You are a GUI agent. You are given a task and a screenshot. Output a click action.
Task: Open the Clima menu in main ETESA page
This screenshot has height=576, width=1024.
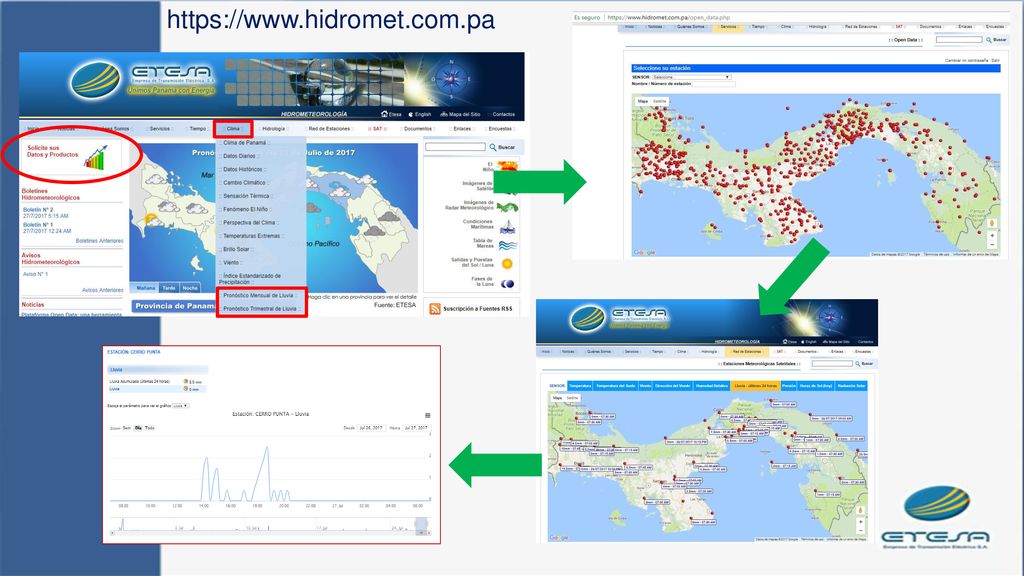233,129
